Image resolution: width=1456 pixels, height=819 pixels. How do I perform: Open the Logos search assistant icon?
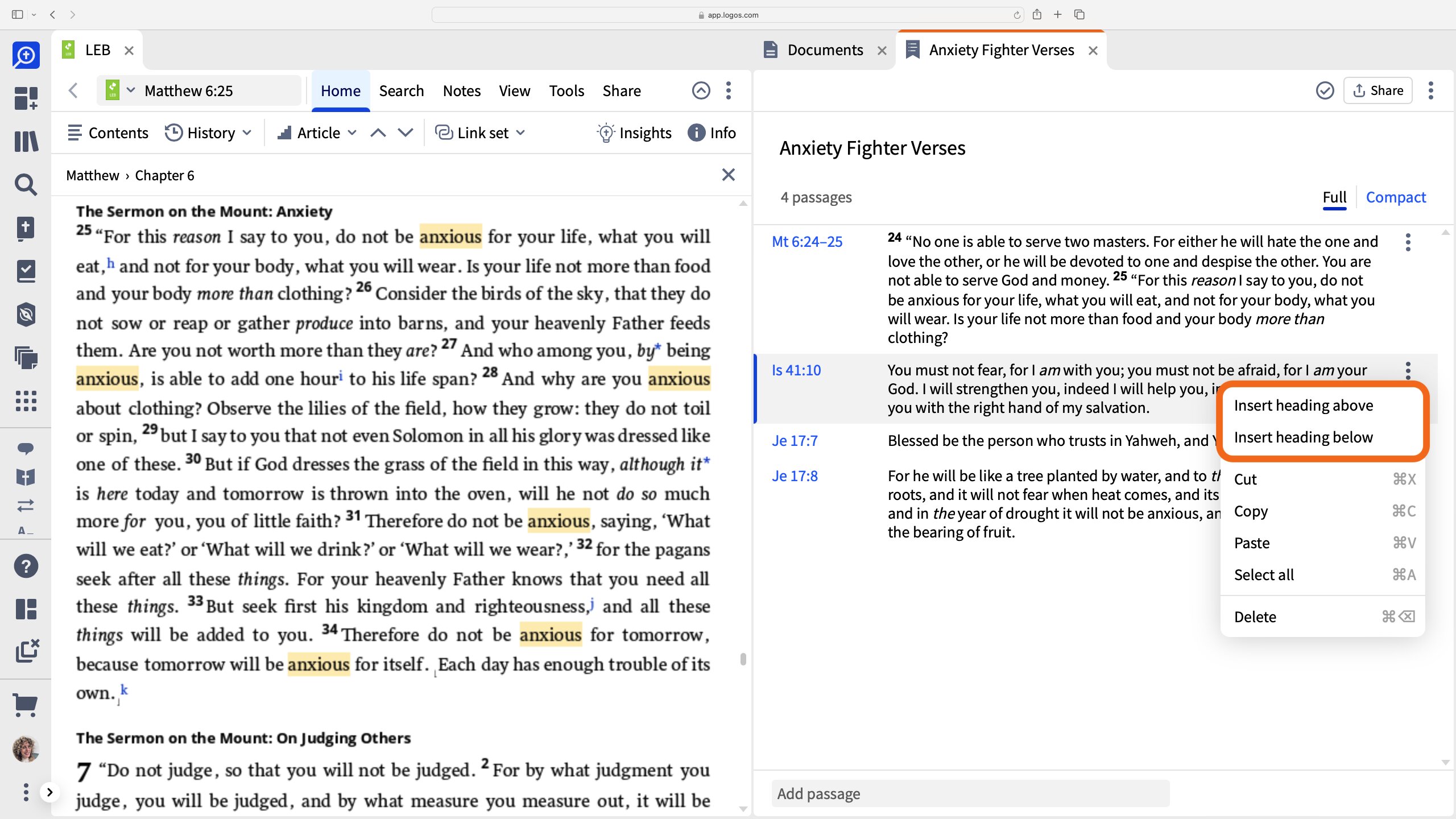pyautogui.click(x=26, y=56)
